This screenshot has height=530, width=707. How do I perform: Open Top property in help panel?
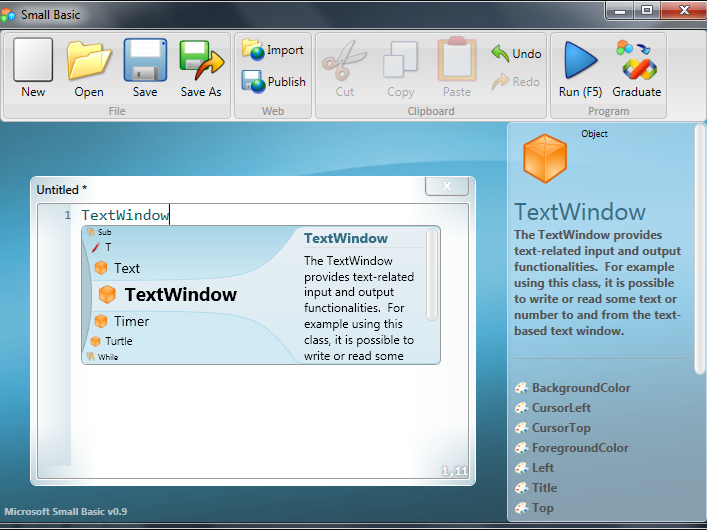tap(534, 508)
